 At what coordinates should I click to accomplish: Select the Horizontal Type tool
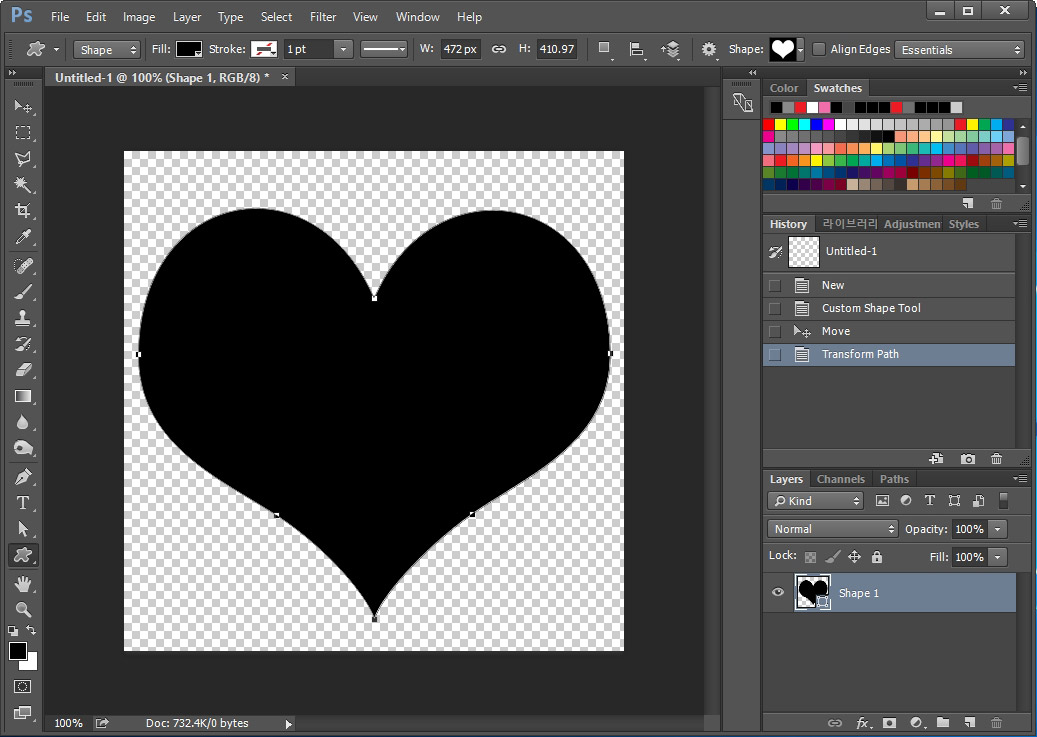[23, 503]
